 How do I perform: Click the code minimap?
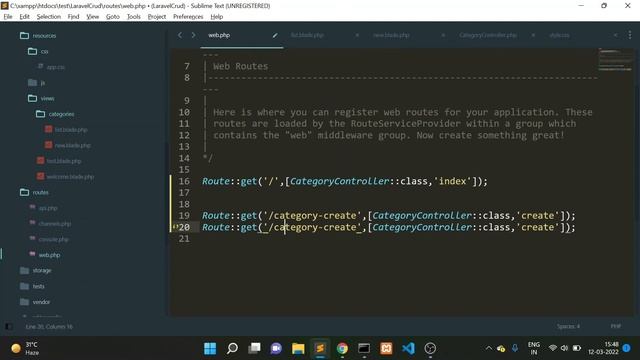(x=615, y=60)
